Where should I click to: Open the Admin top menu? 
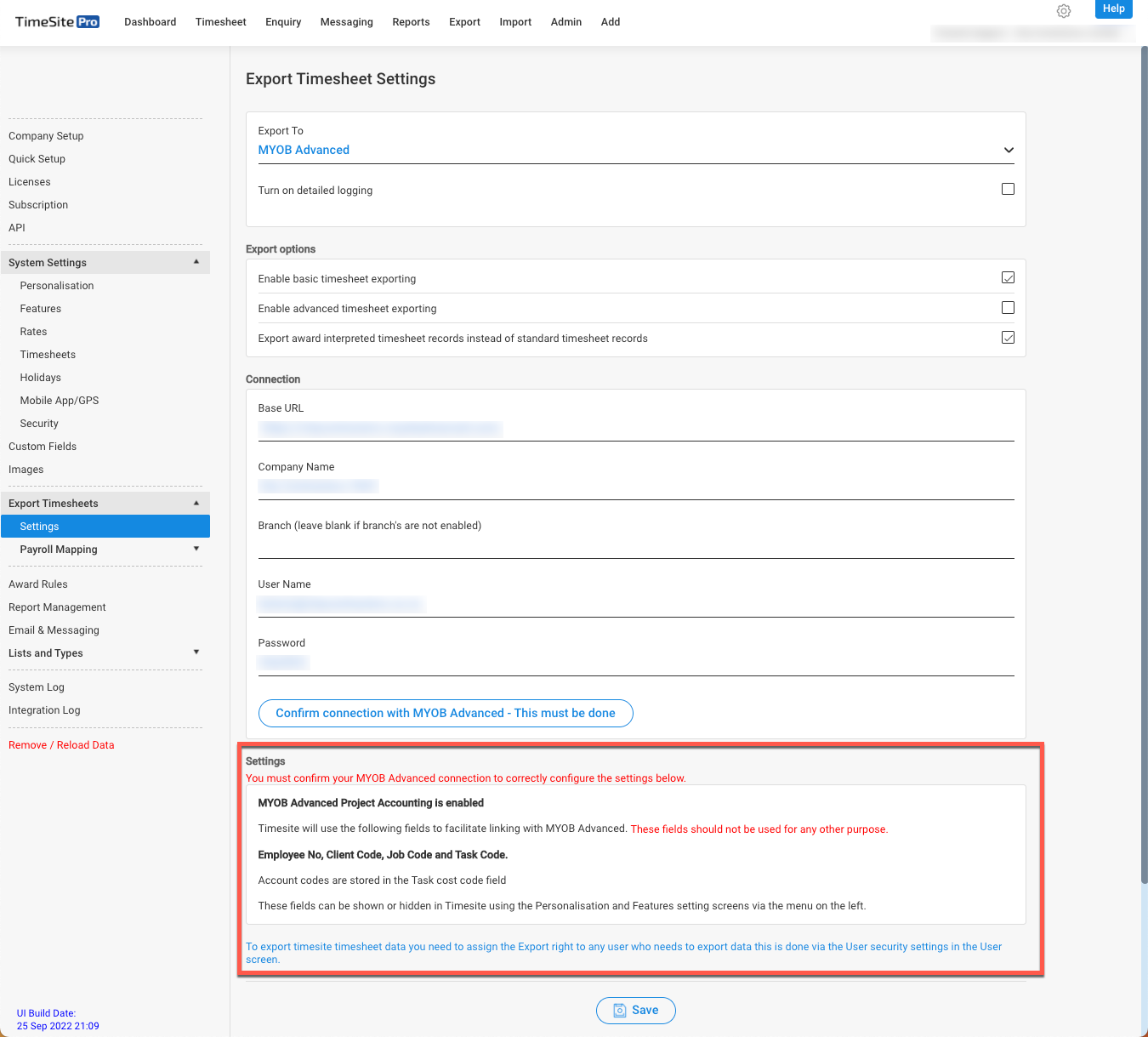coord(566,22)
